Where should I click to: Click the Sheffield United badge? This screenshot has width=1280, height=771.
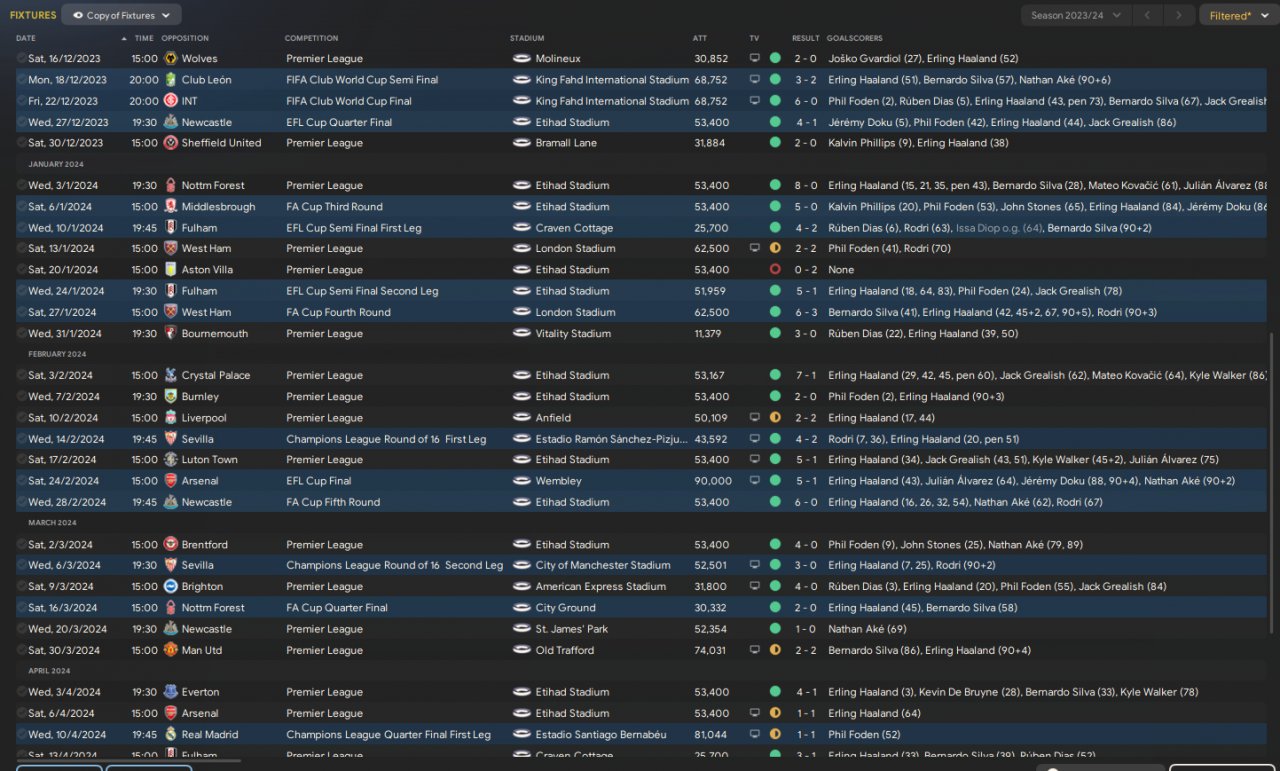(170, 143)
